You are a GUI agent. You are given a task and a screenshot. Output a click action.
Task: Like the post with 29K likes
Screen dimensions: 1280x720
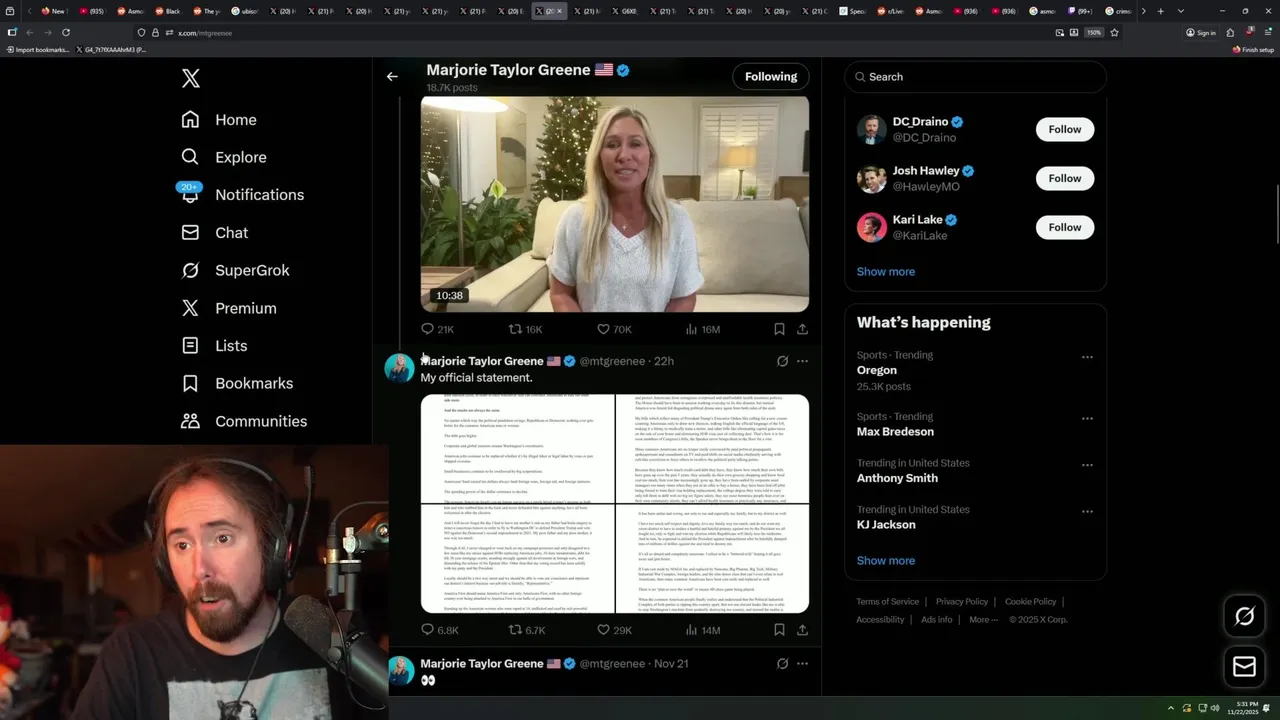pos(613,630)
